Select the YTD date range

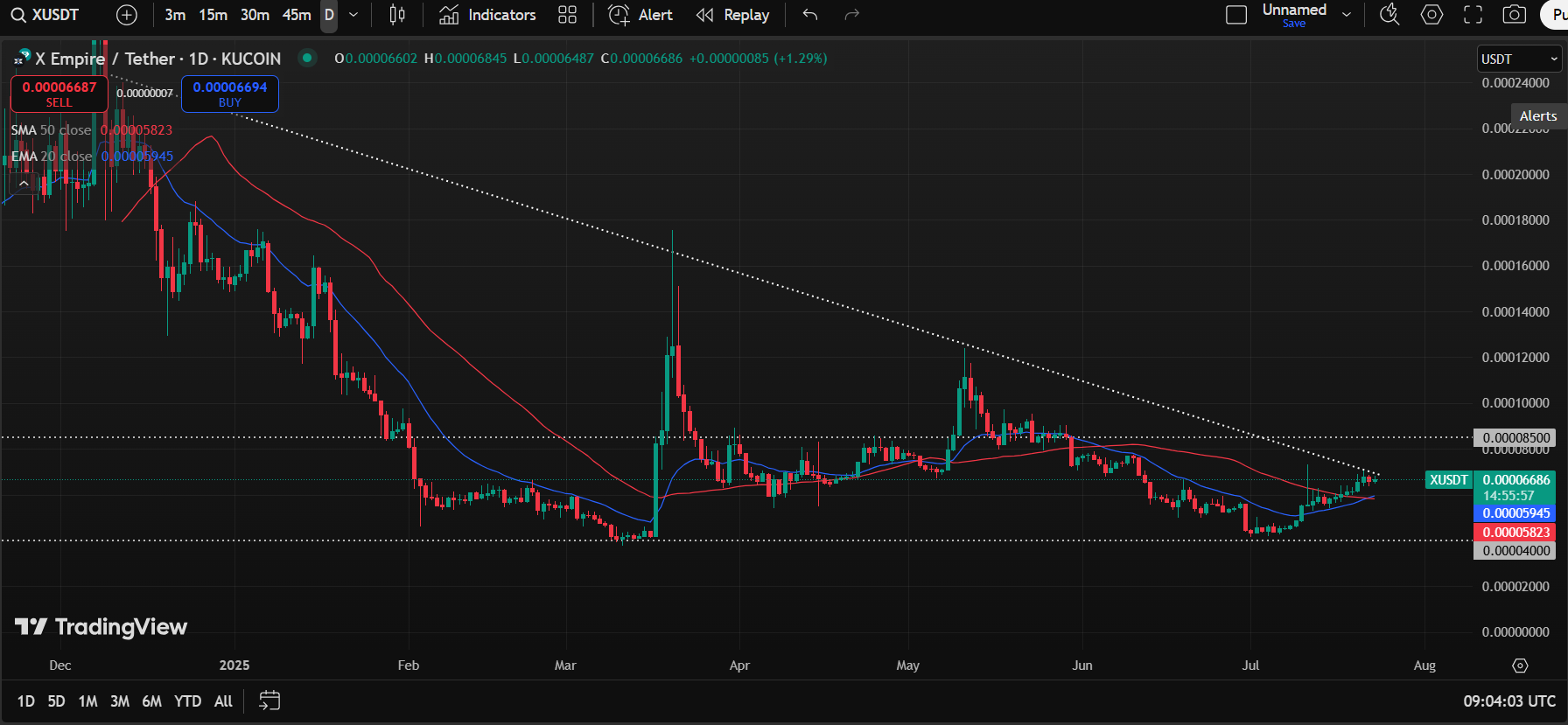[x=187, y=701]
